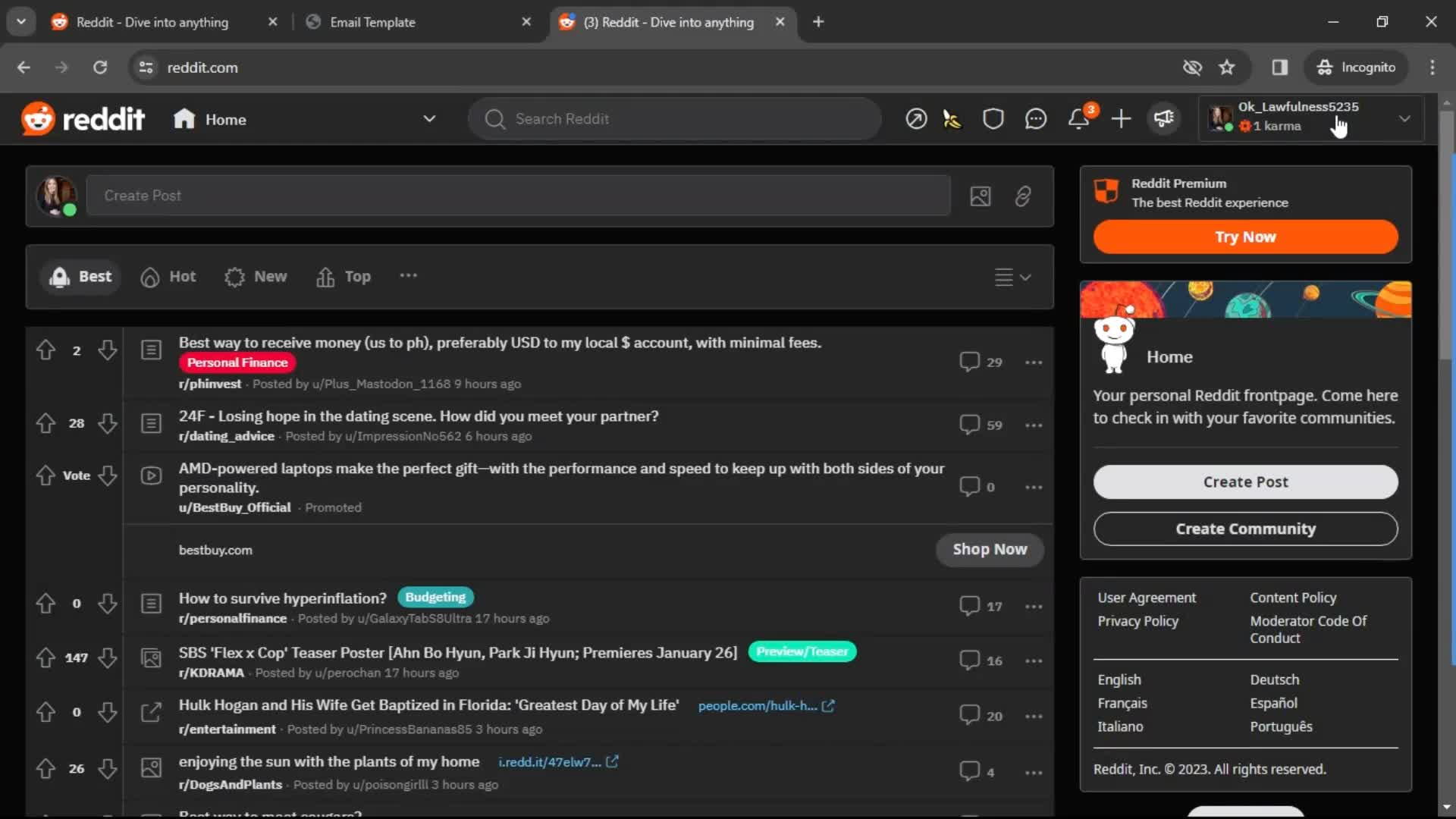
Task: Click the megaphone/advertise icon
Action: point(1163,119)
